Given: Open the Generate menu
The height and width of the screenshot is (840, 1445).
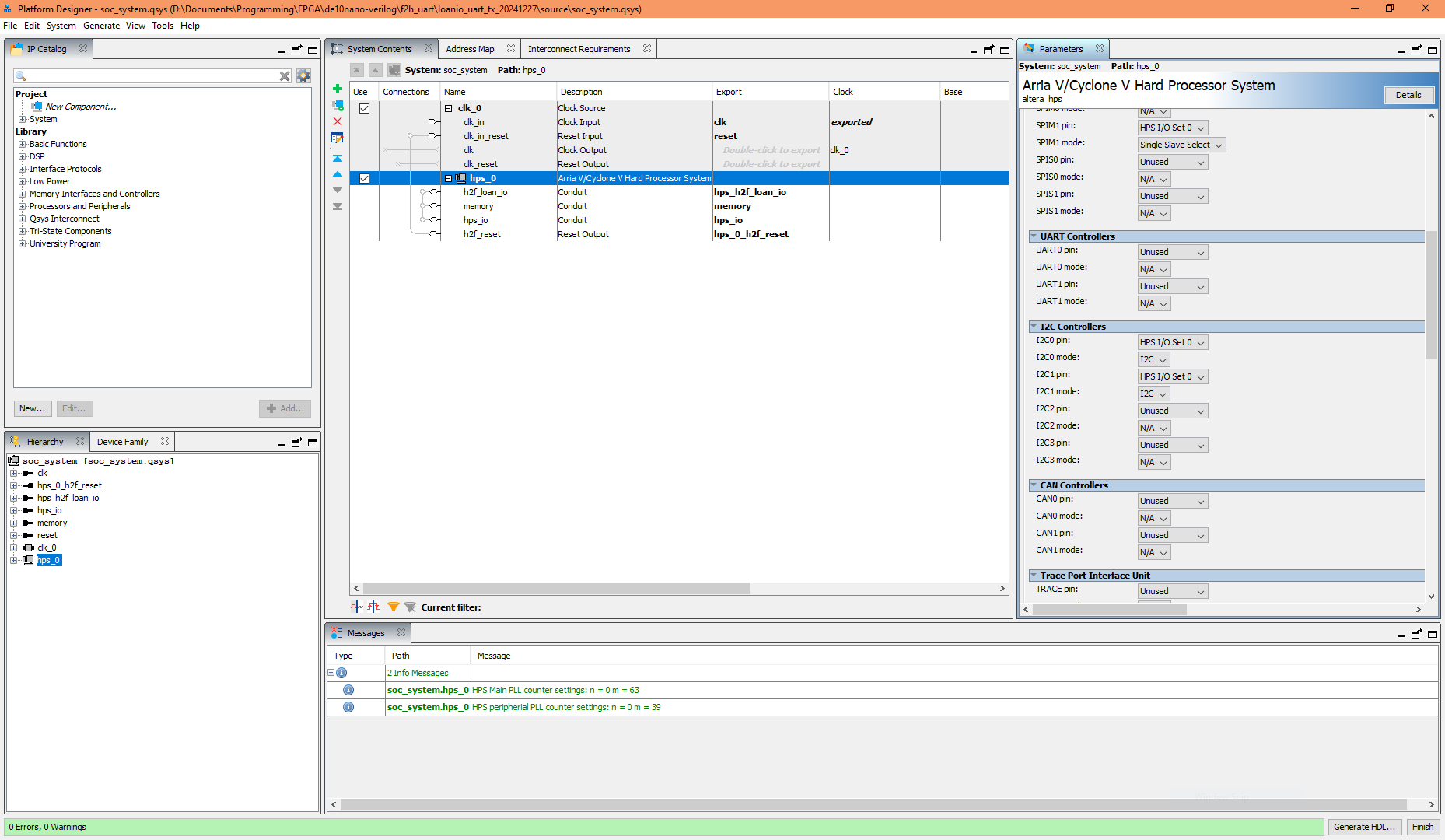Looking at the screenshot, I should point(101,26).
